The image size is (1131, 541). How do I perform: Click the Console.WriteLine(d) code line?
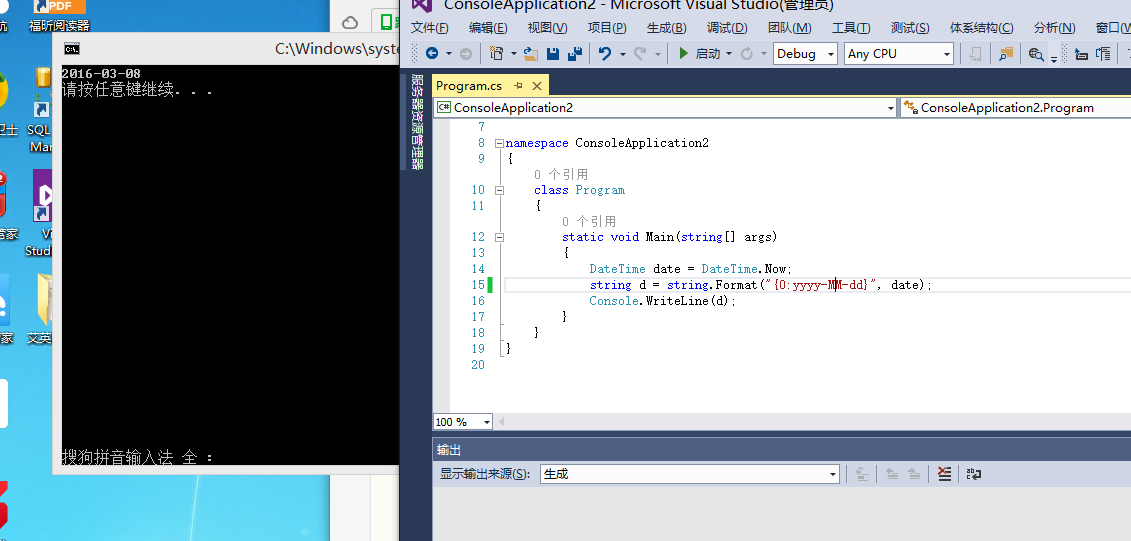663,301
